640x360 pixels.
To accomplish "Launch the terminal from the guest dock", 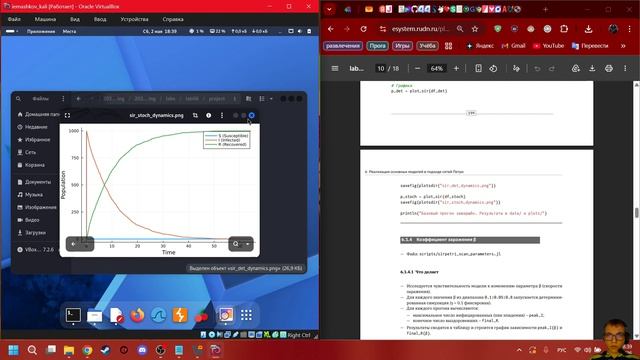I will 73,315.
